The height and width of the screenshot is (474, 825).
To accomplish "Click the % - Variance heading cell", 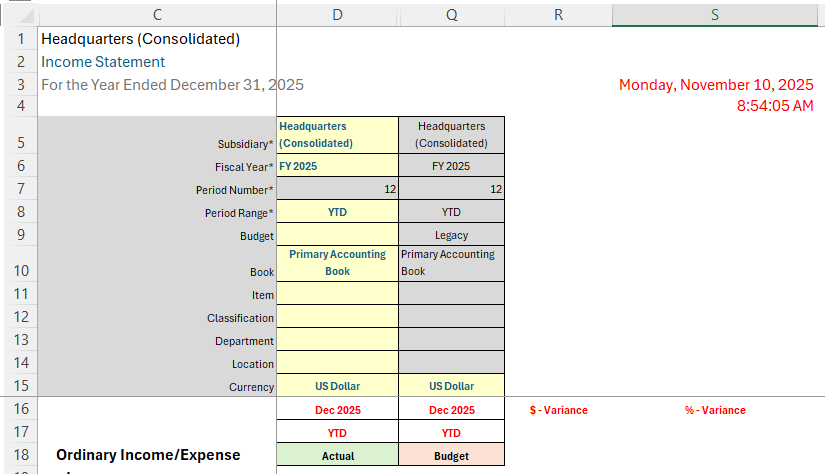I will (715, 410).
